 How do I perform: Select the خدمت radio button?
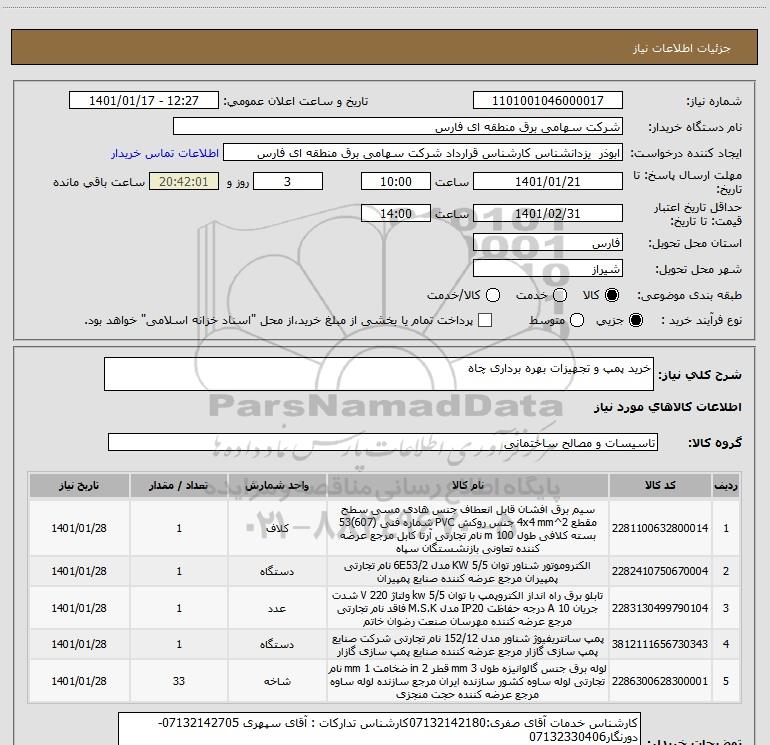coord(560,295)
